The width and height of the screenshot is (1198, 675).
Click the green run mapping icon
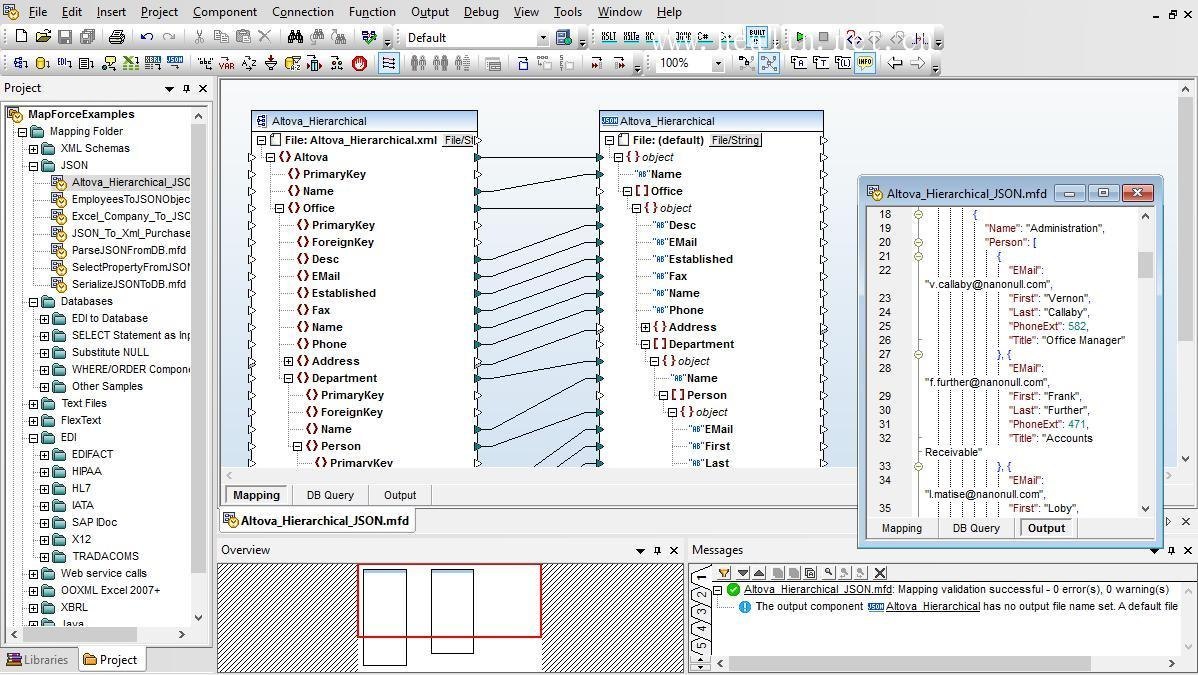[800, 37]
